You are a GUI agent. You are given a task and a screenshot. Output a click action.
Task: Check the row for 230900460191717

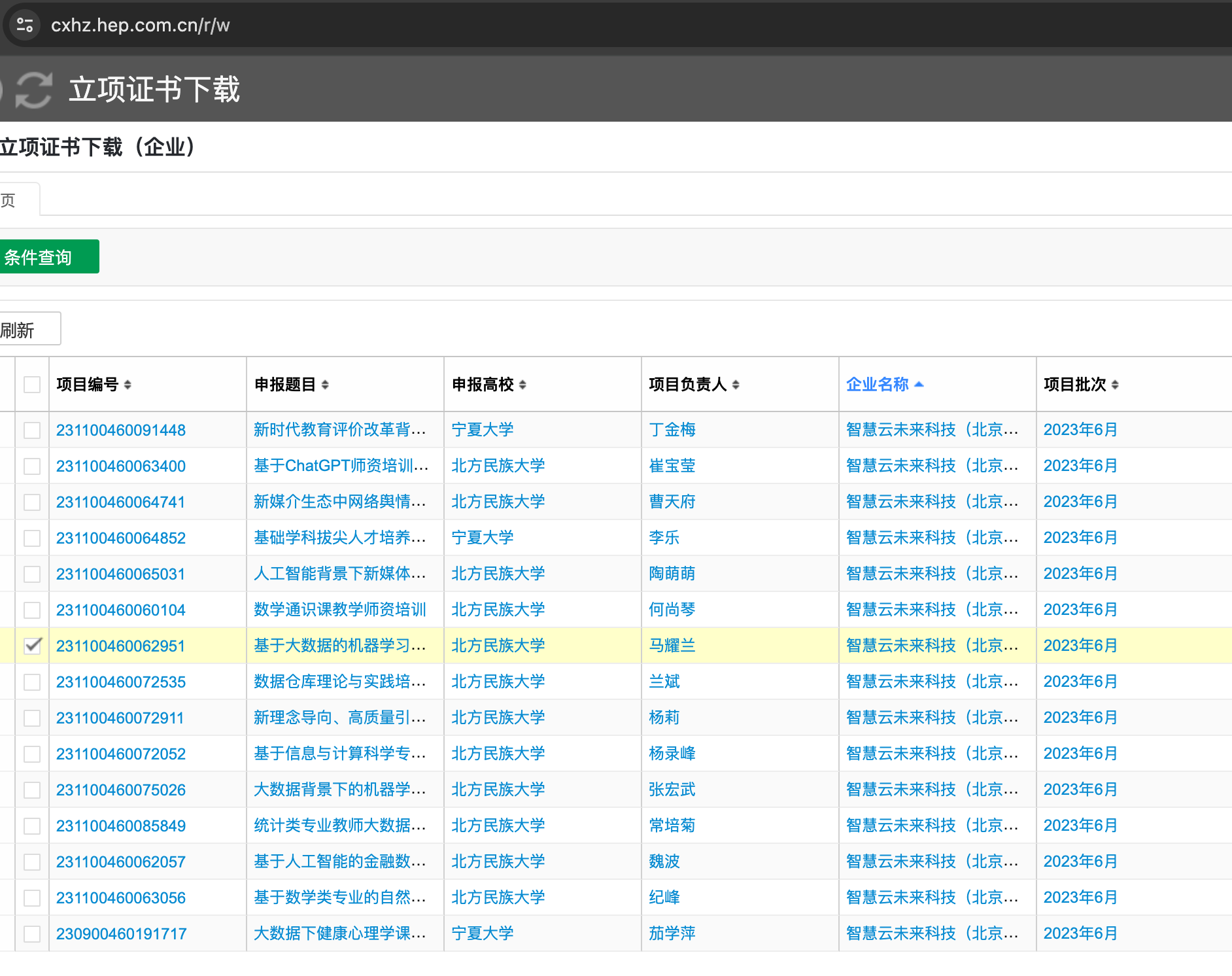[x=32, y=933]
